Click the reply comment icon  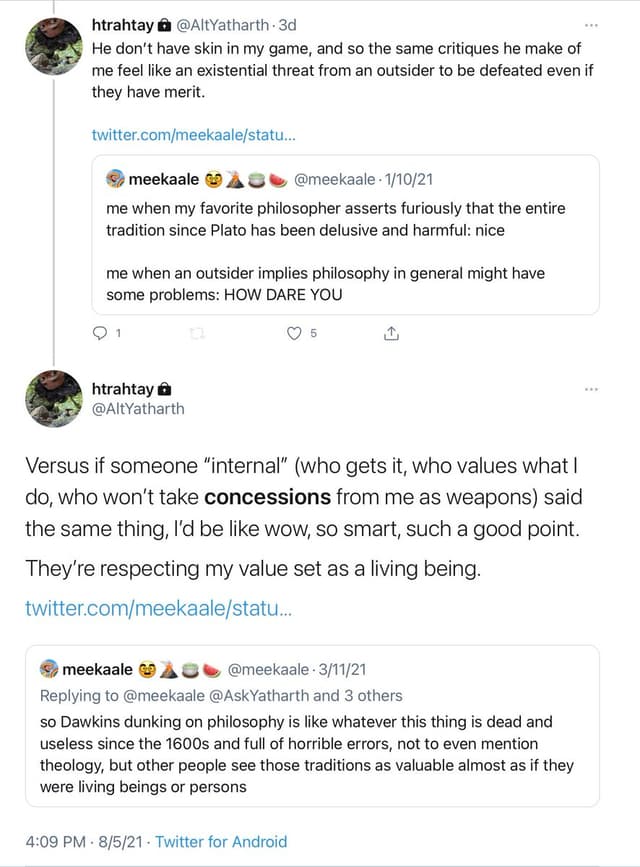point(98,334)
